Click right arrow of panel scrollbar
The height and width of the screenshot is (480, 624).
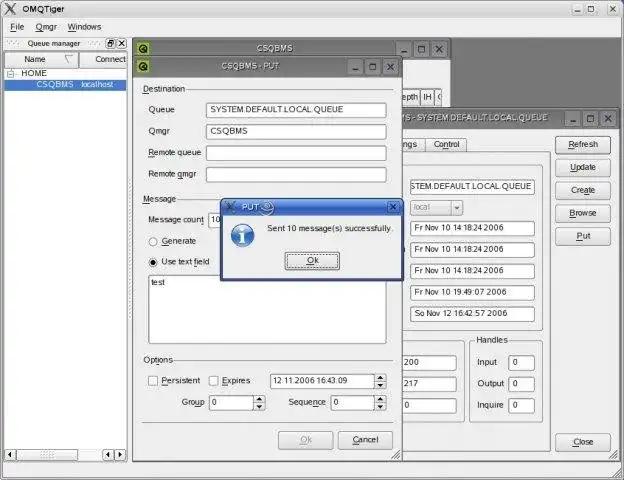point(121,455)
